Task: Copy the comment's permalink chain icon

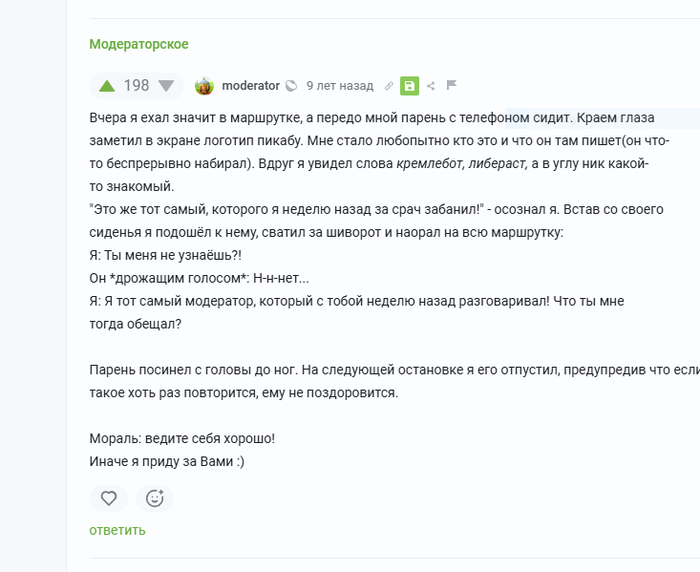Action: point(389,86)
